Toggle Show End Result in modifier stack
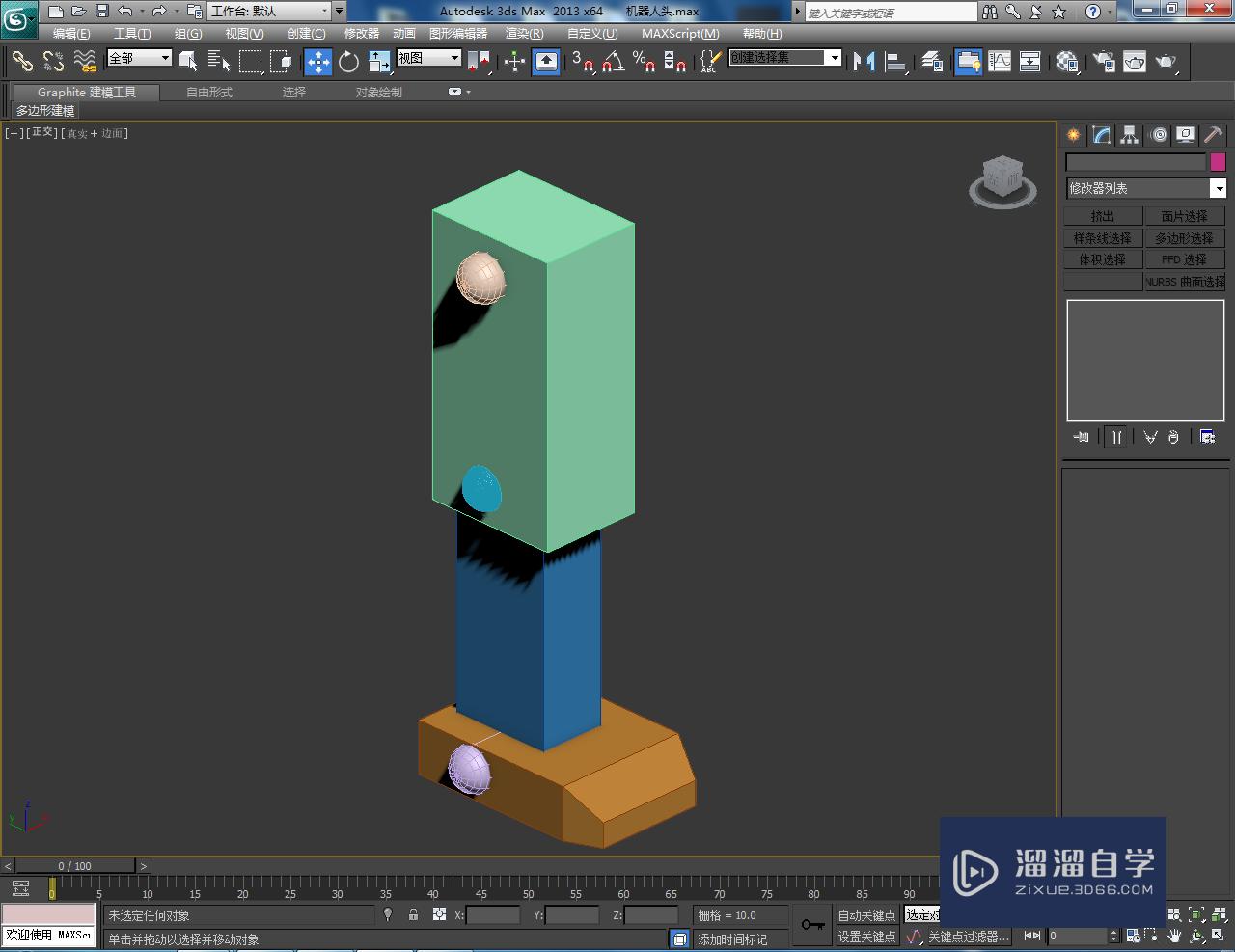1235x952 pixels. pos(1116,437)
